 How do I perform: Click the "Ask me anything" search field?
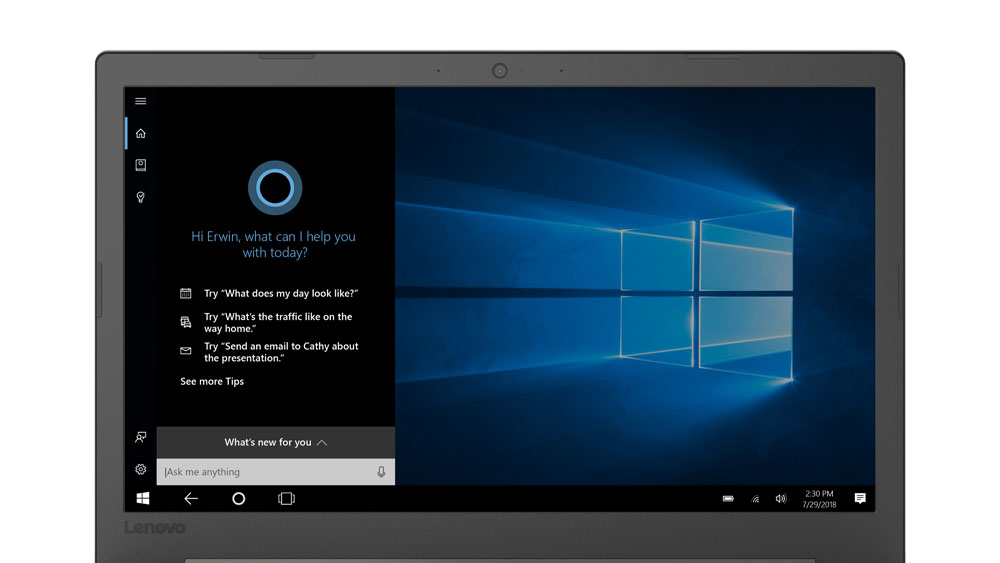[276, 472]
